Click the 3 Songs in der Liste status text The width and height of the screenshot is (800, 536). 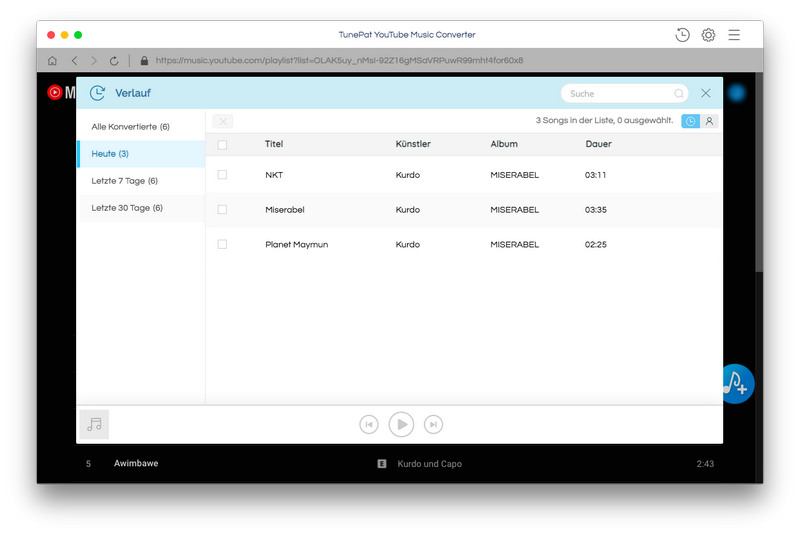tap(605, 120)
